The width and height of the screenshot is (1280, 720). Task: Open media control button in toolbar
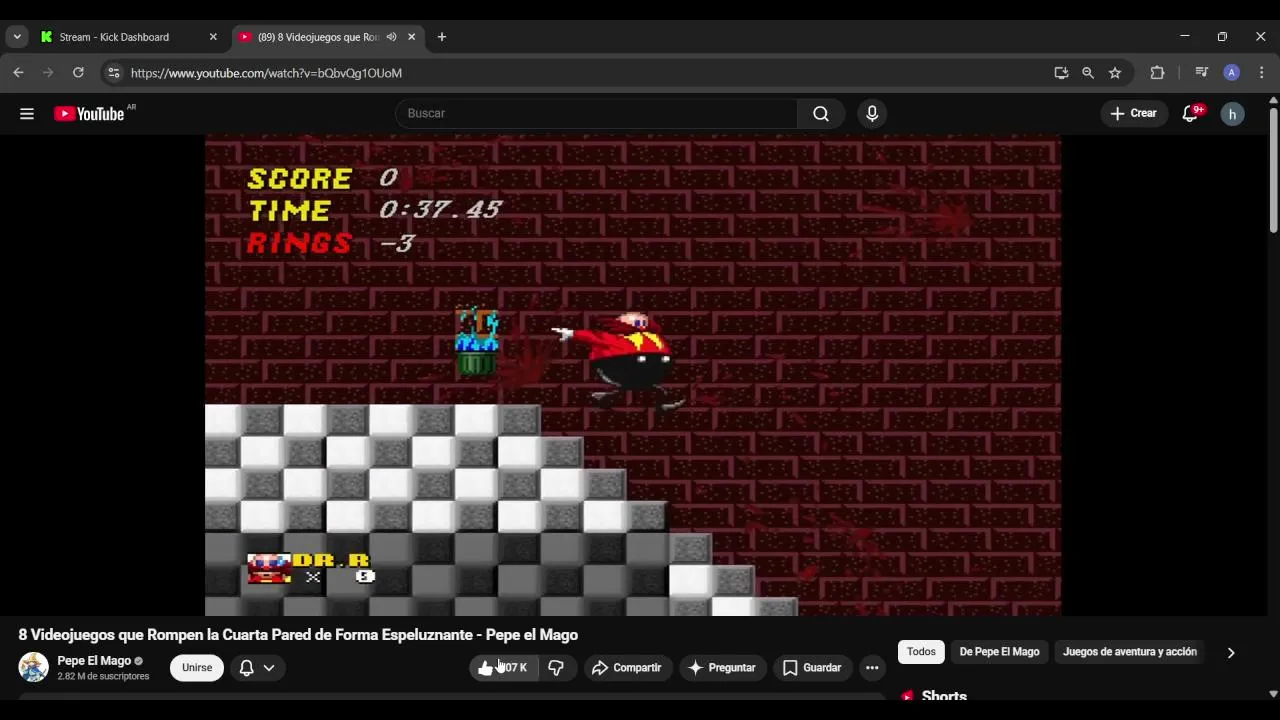1202,73
